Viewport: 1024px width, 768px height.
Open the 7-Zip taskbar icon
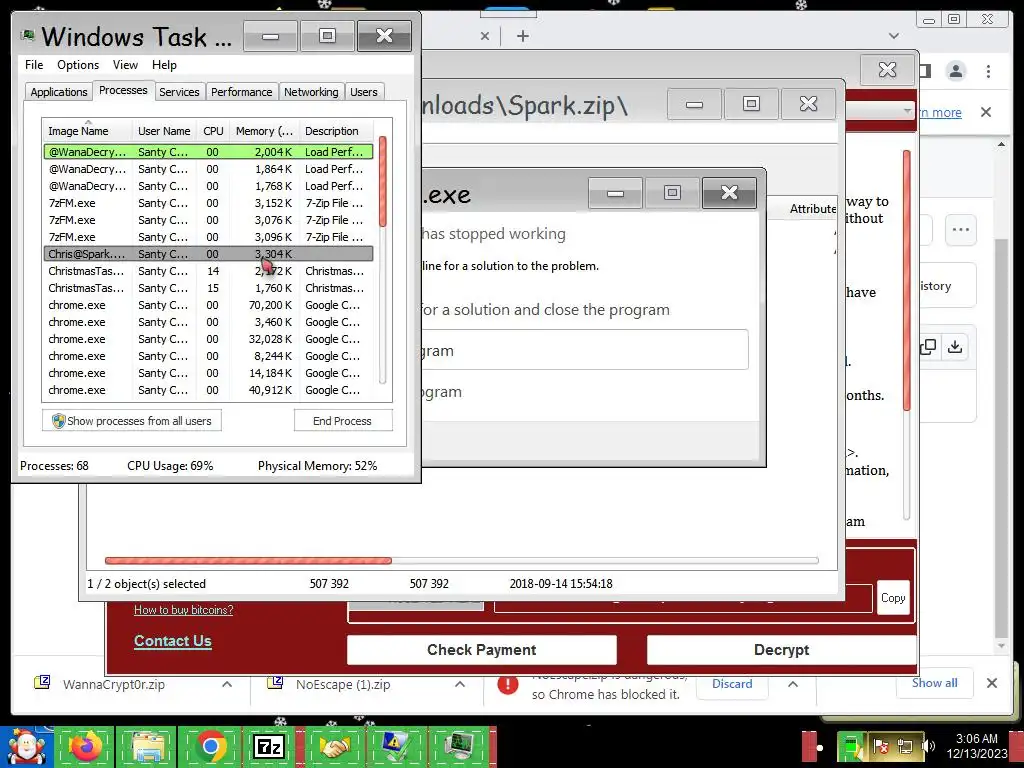[x=269, y=747]
